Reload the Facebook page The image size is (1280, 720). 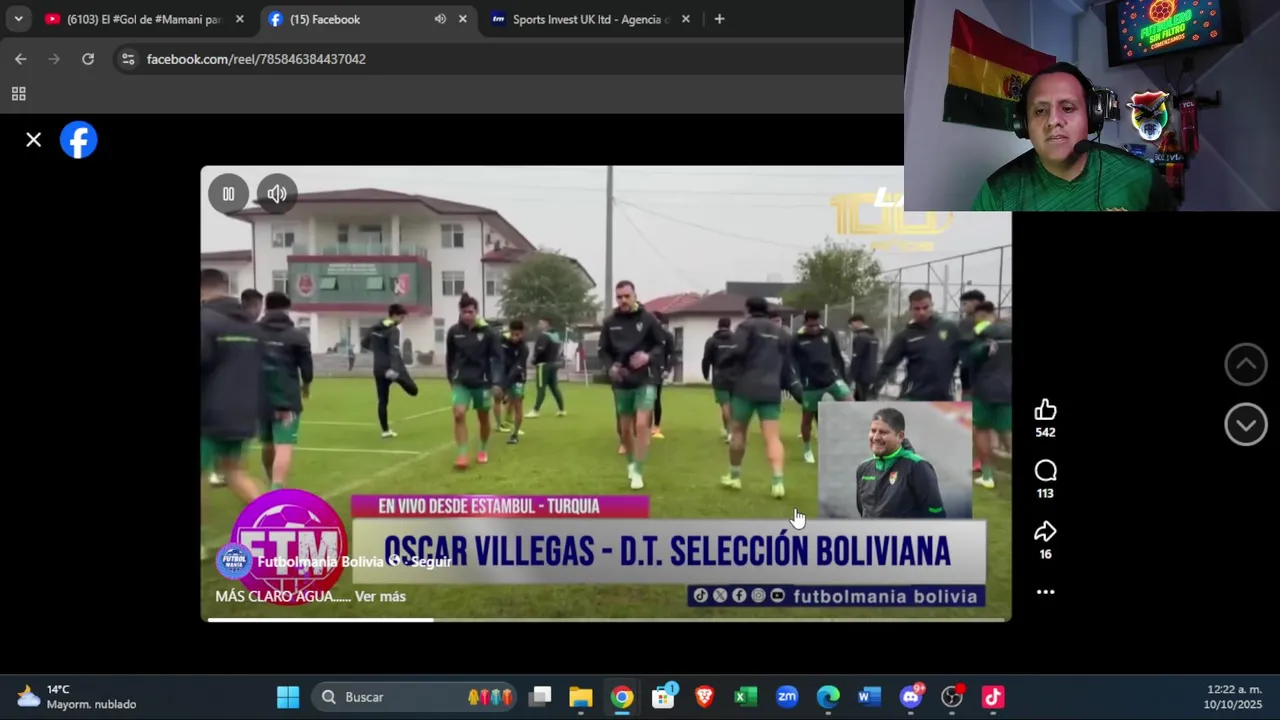(88, 59)
